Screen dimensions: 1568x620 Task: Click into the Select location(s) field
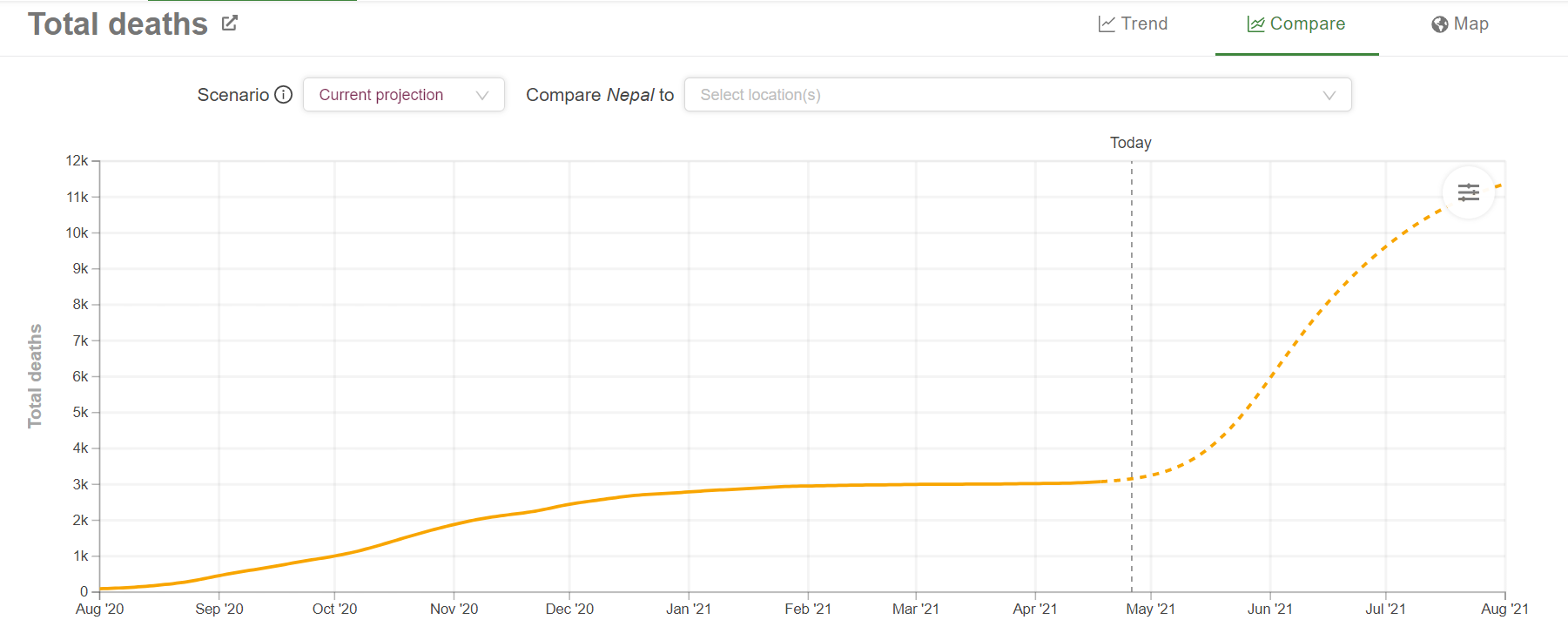click(x=1001, y=95)
